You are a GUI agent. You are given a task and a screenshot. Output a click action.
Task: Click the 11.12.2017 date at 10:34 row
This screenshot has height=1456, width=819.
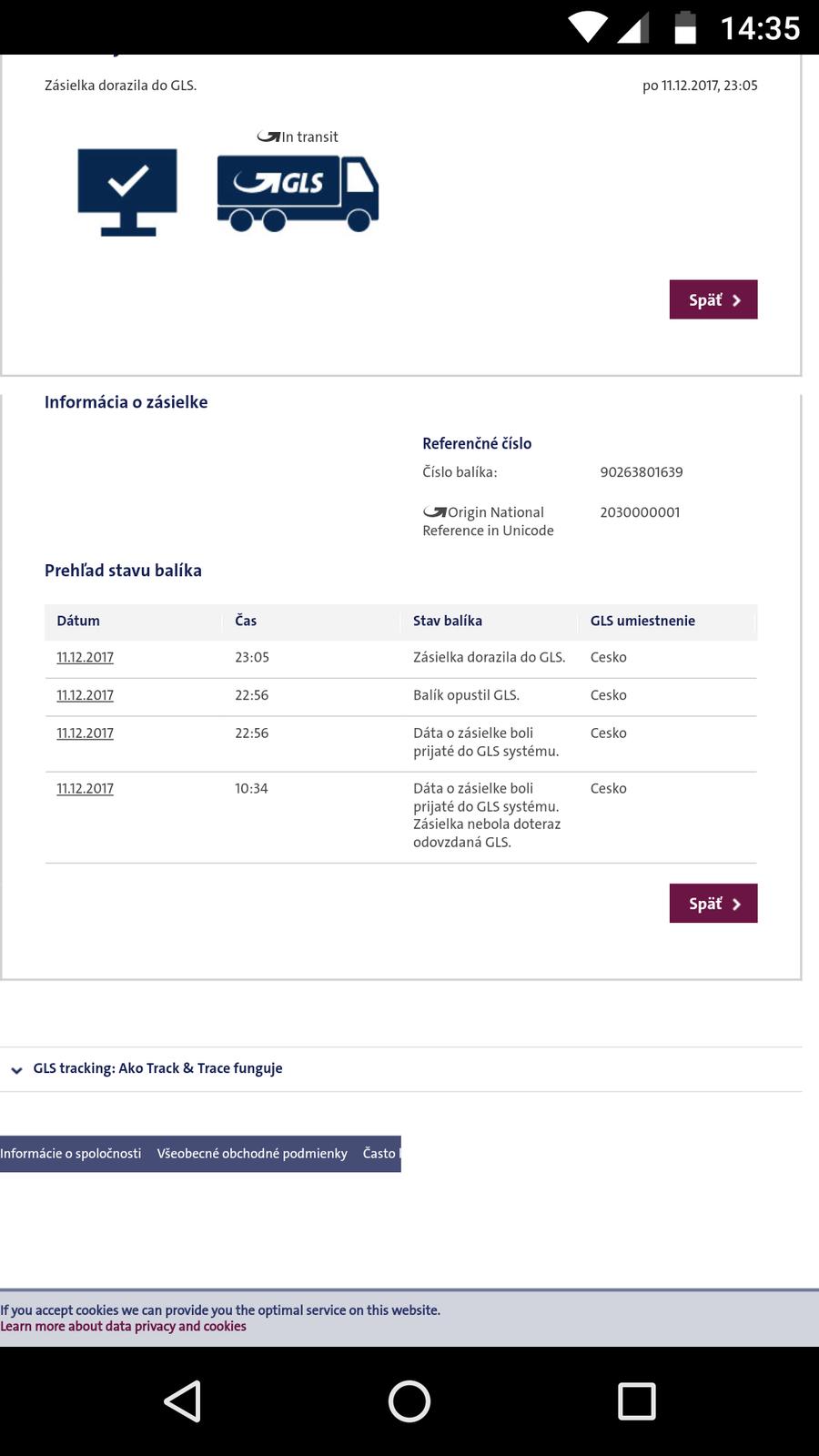coord(86,788)
